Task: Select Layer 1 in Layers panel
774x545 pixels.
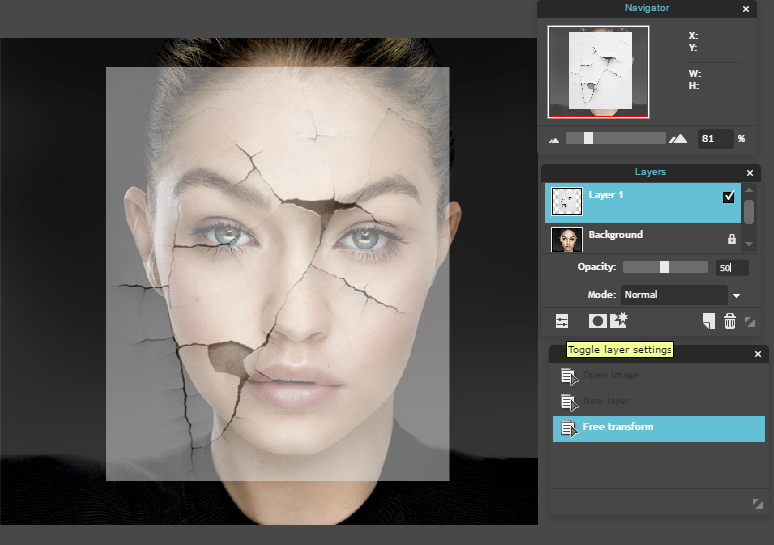Action: click(643, 203)
